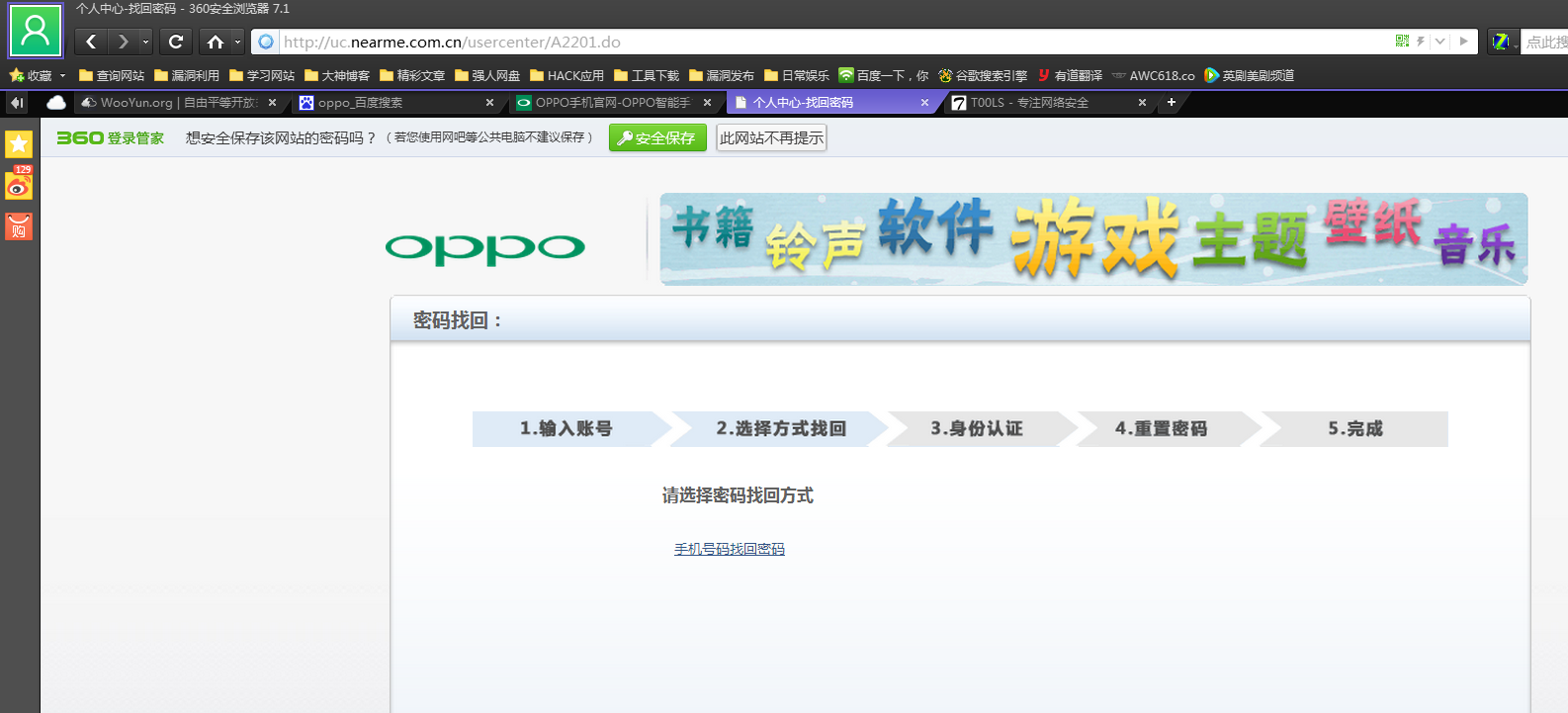Select step 4.重置密码

(x=1162, y=429)
